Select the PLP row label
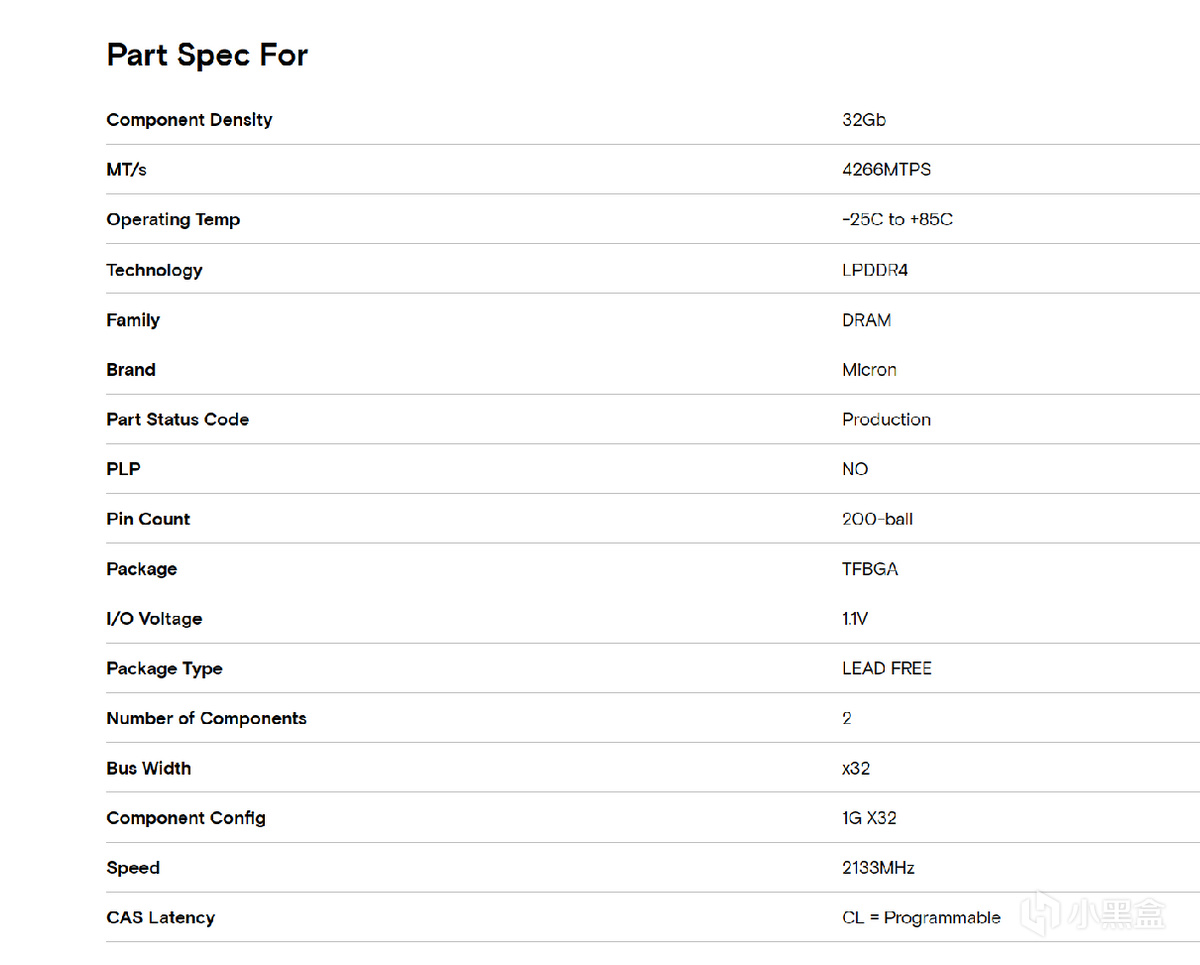The height and width of the screenshot is (965, 1200). point(123,469)
